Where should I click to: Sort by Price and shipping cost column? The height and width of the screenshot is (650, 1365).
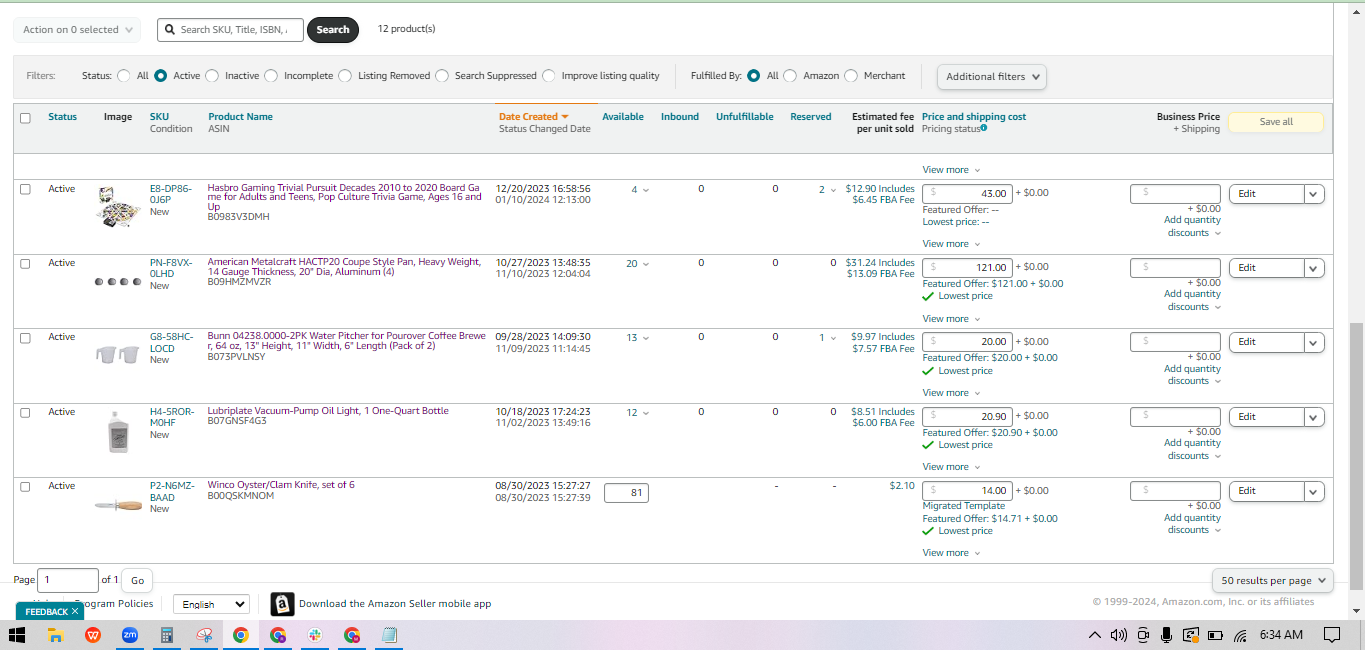(x=974, y=117)
